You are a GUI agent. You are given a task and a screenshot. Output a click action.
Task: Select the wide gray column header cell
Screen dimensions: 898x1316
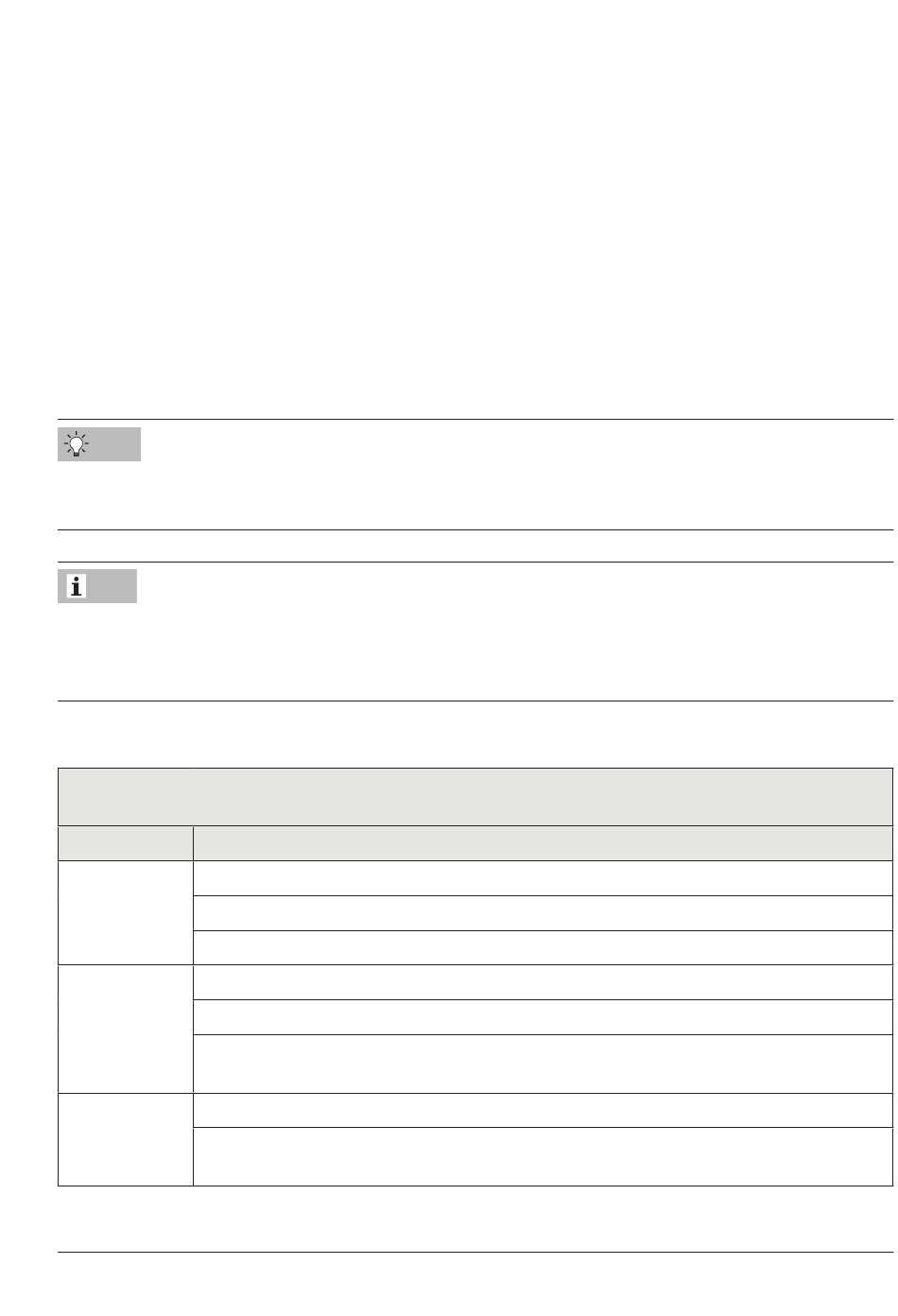click(x=543, y=843)
